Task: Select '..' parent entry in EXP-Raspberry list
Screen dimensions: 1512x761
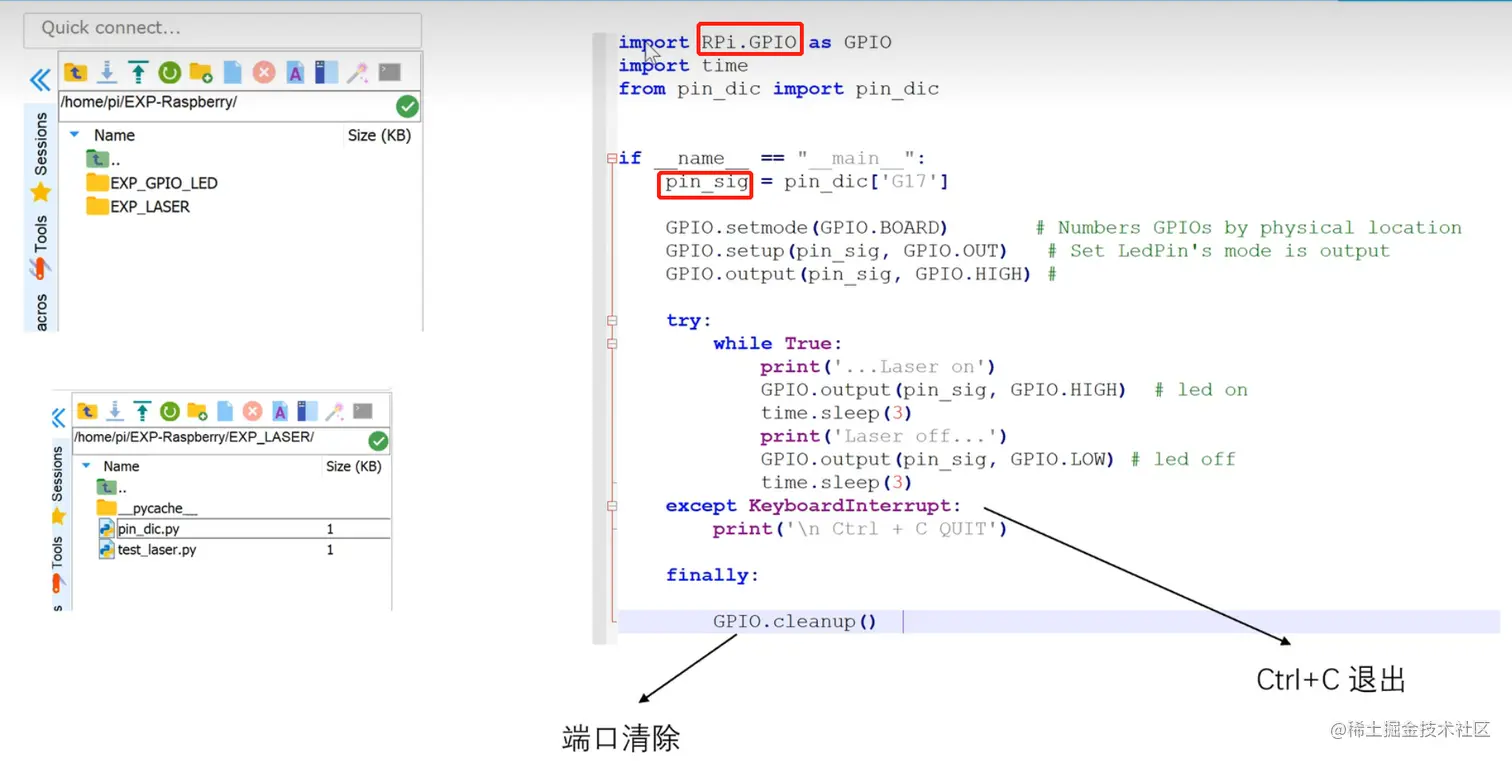Action: pyautogui.click(x=103, y=159)
